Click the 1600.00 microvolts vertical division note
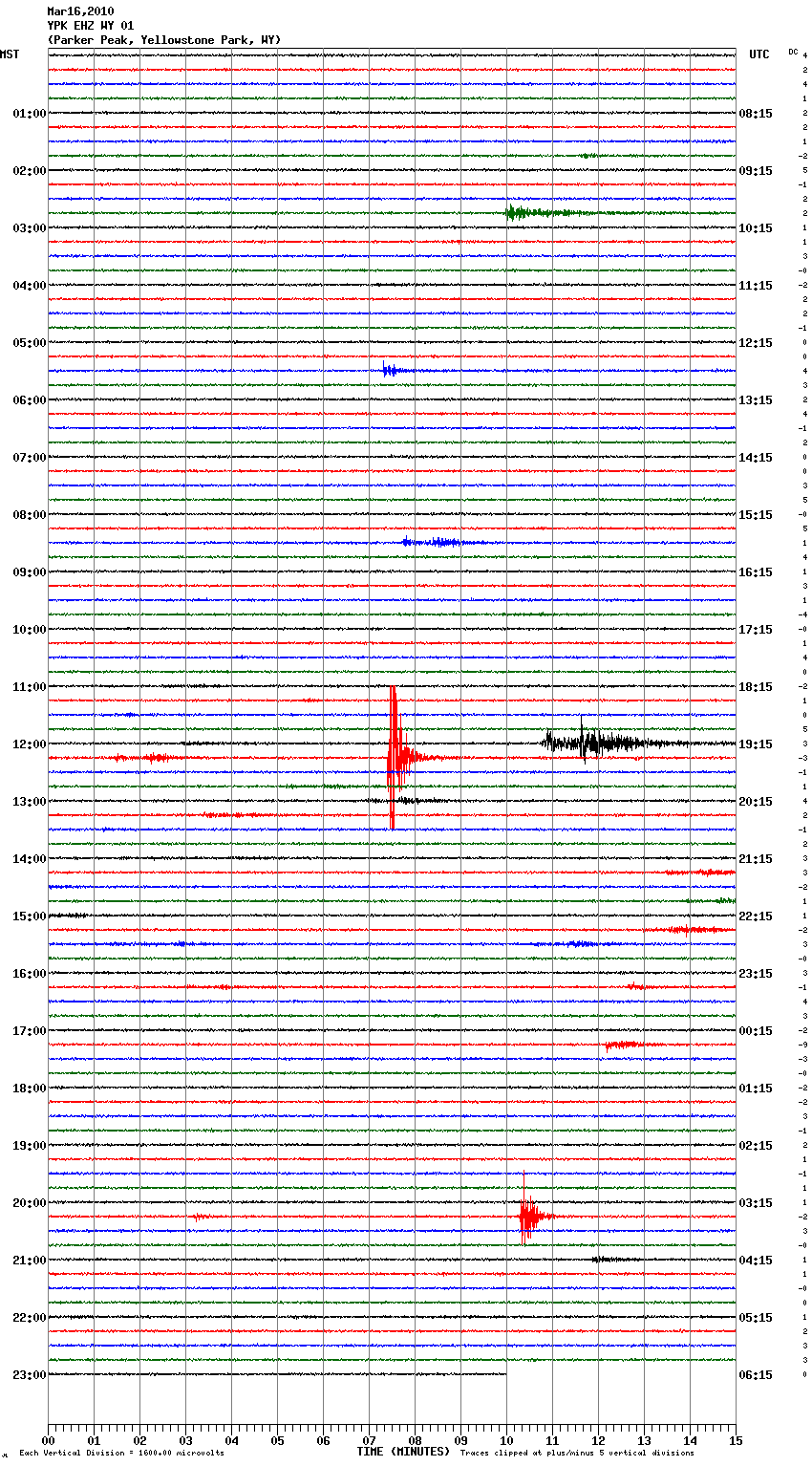This screenshot has height=1466, width=812. click(x=121, y=1453)
